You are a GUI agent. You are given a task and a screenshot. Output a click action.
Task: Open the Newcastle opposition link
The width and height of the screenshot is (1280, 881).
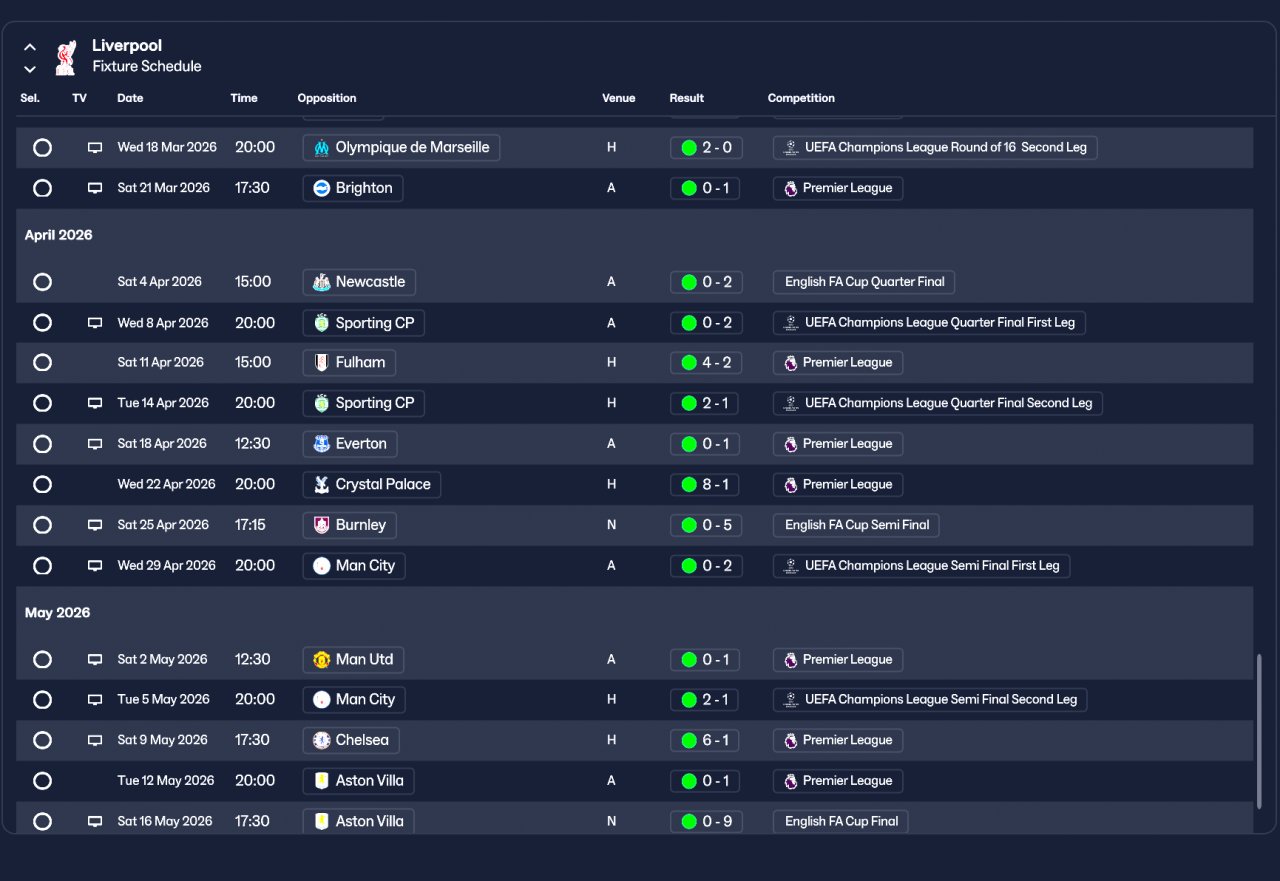click(x=359, y=282)
